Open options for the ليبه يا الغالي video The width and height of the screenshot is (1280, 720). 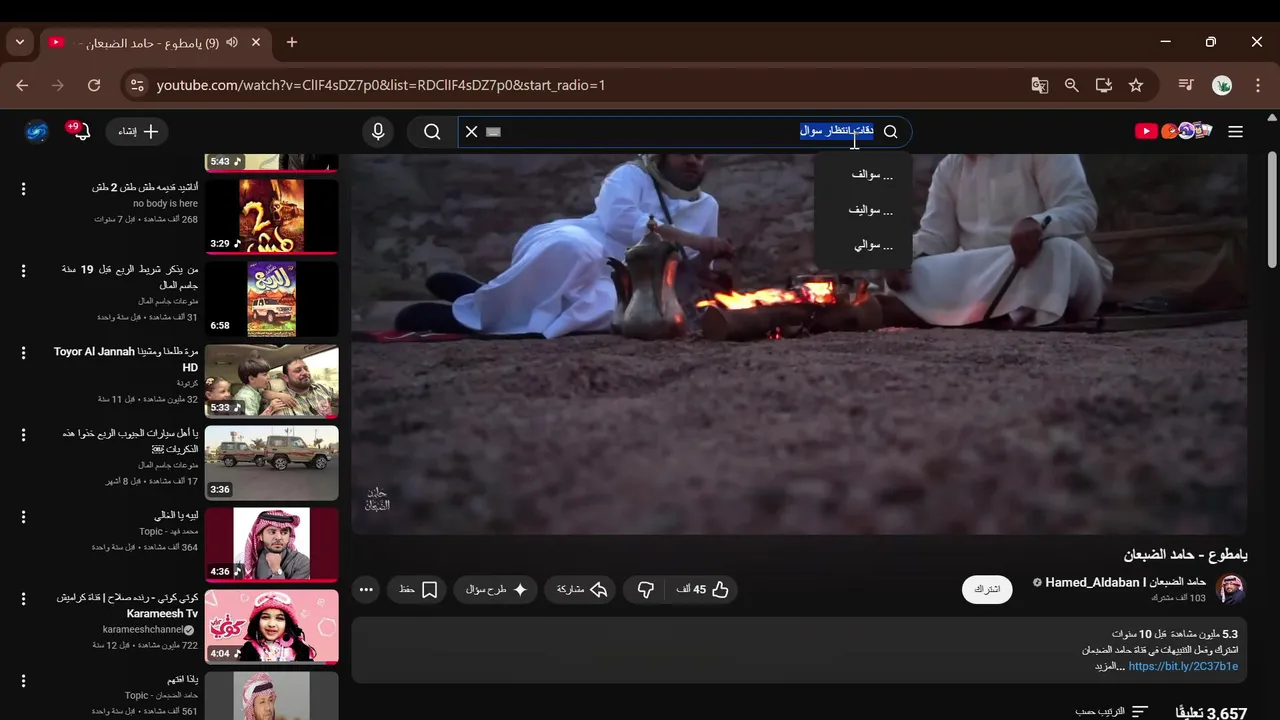(23, 517)
